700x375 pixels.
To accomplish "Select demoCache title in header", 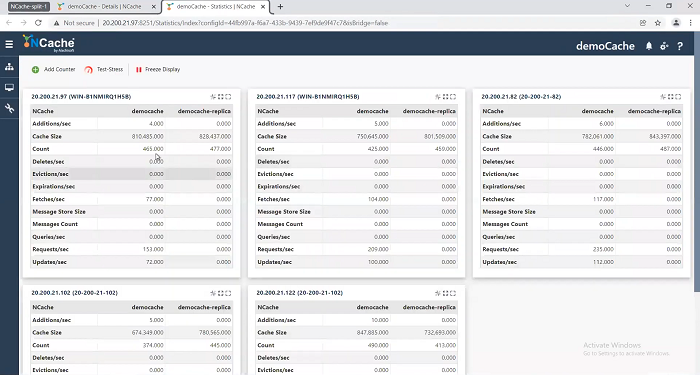I will [x=605, y=46].
